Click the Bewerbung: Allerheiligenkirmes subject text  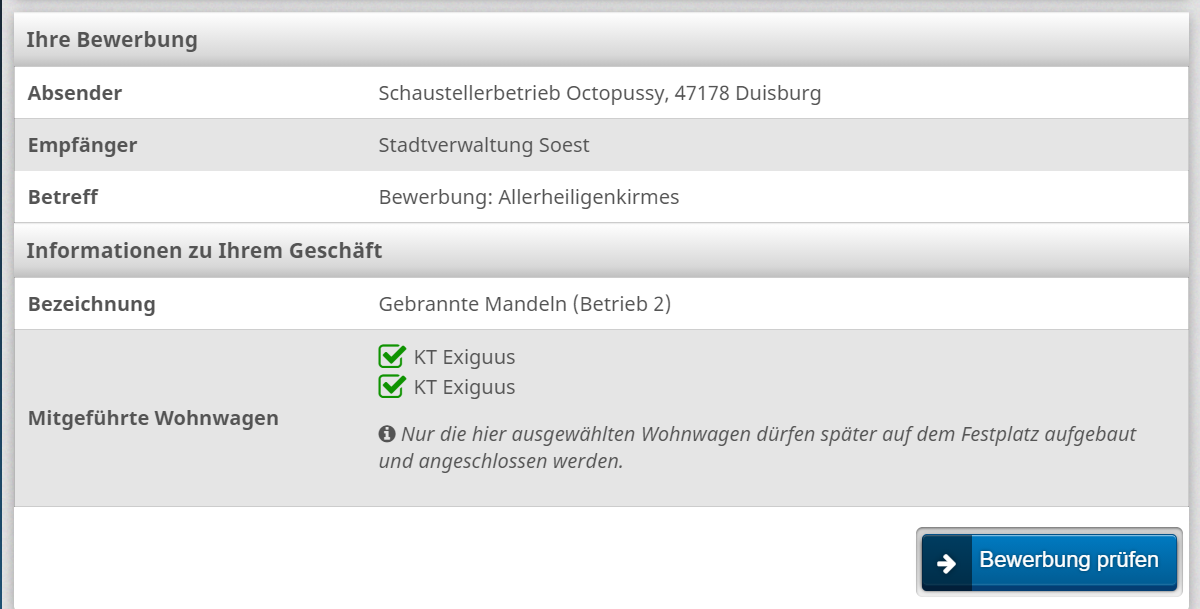[529, 198]
